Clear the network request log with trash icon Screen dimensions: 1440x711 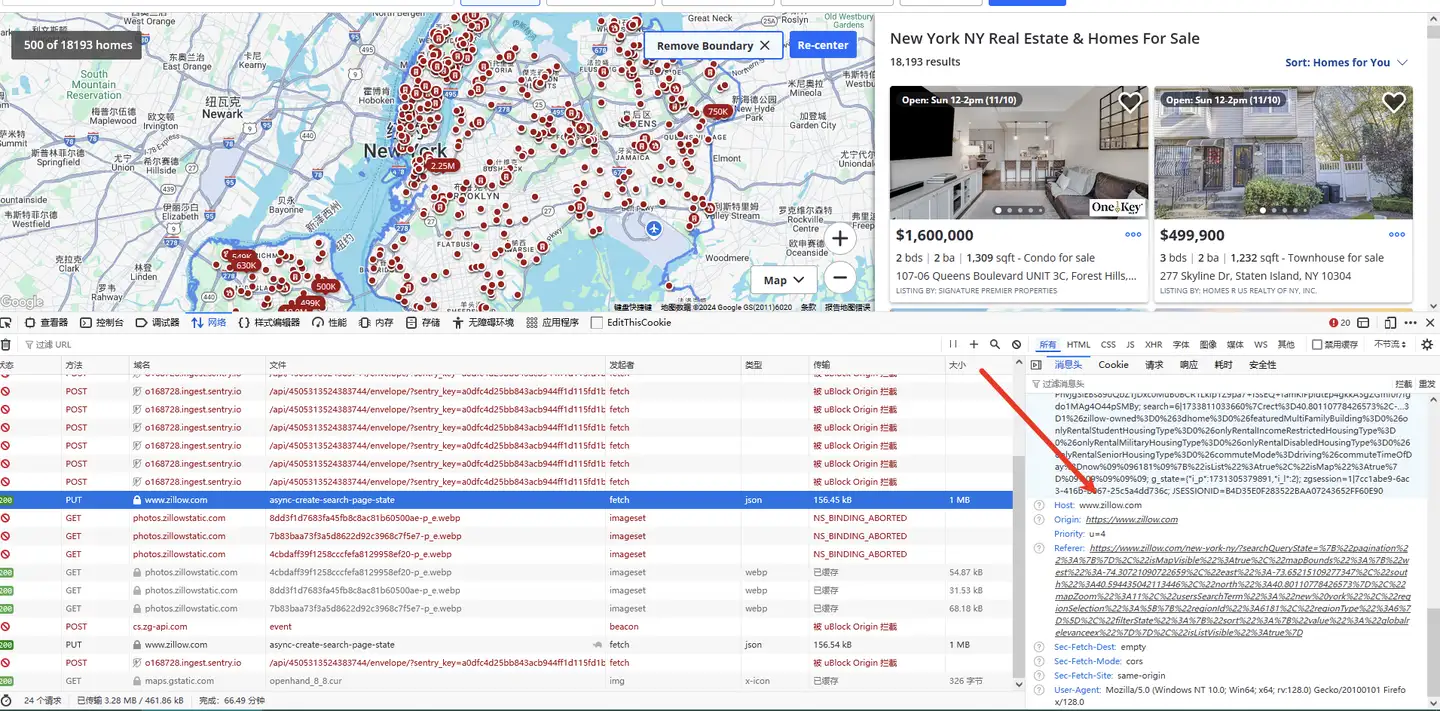[6, 345]
